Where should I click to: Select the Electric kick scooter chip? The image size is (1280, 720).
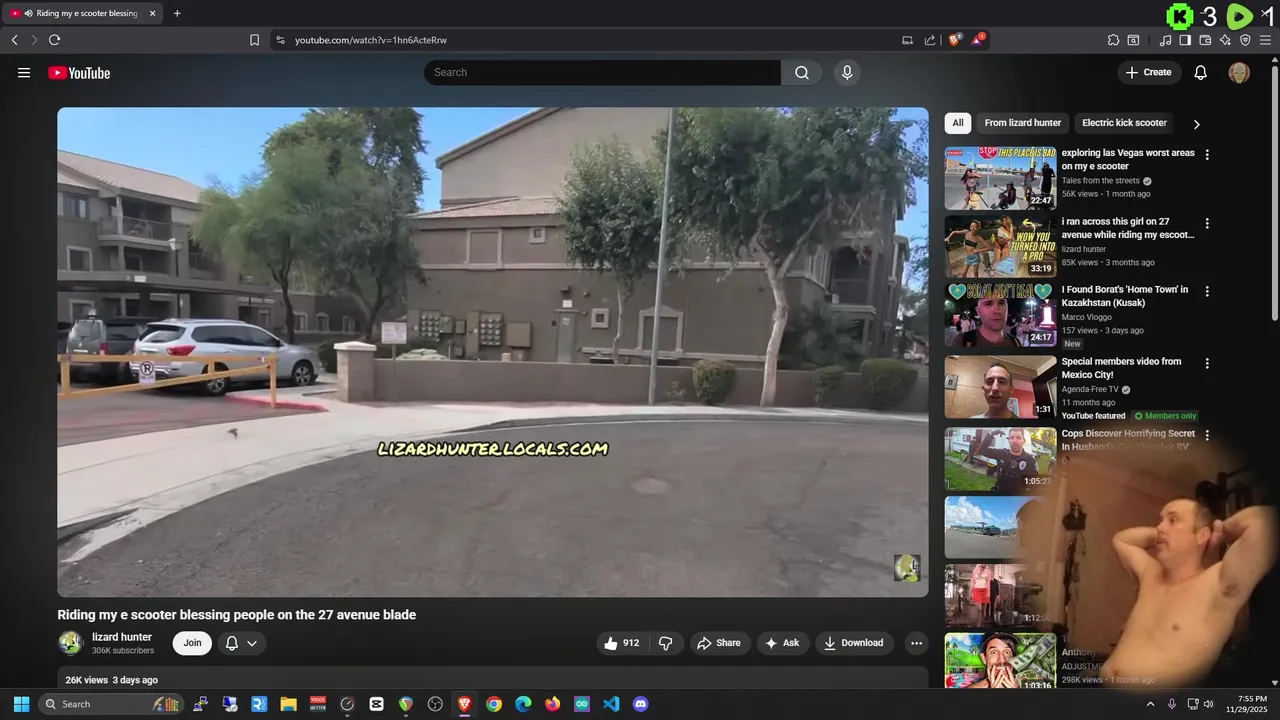pyautogui.click(x=1124, y=123)
